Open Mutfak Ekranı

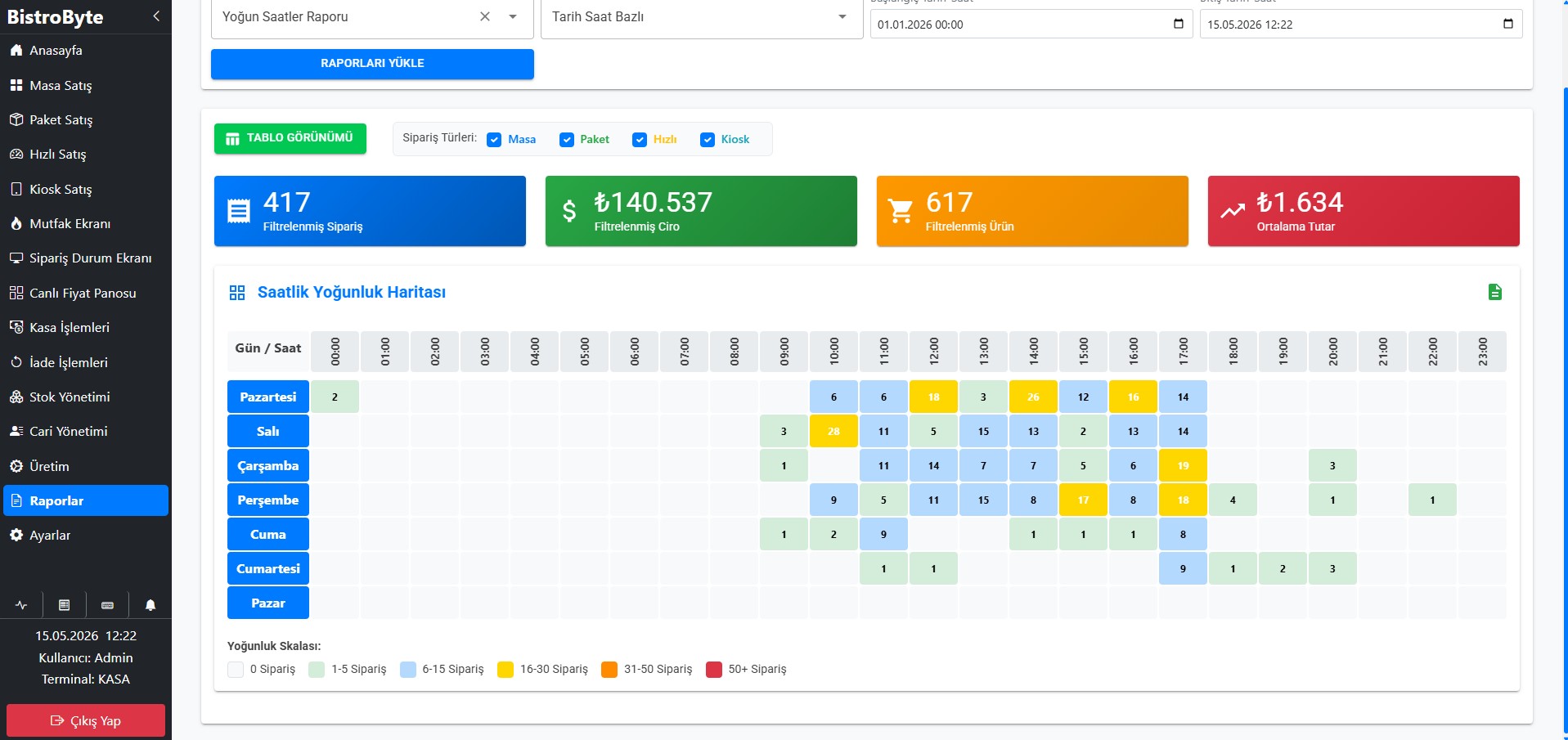tap(86, 223)
